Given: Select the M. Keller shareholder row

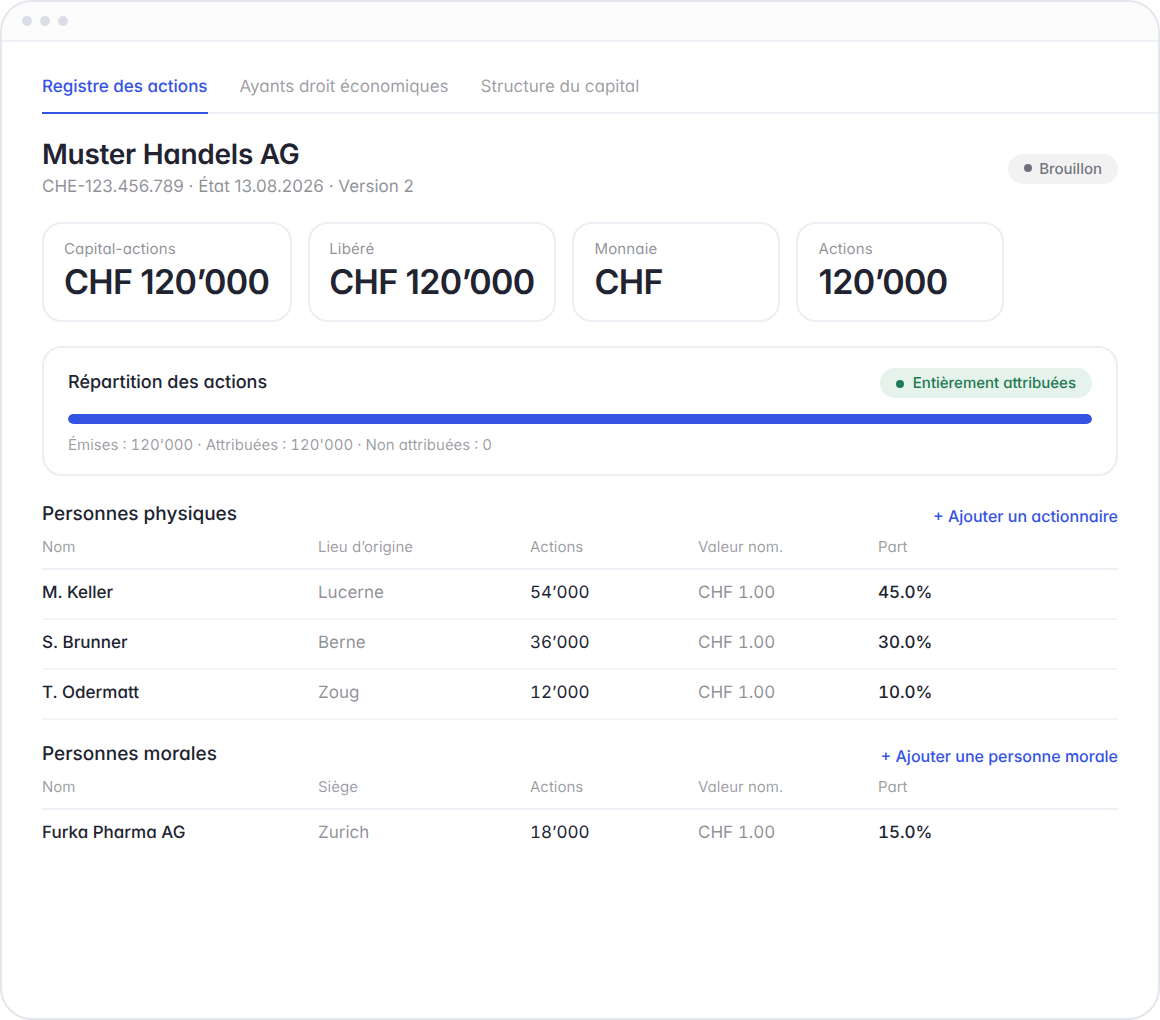Looking at the screenshot, I should [x=580, y=593].
